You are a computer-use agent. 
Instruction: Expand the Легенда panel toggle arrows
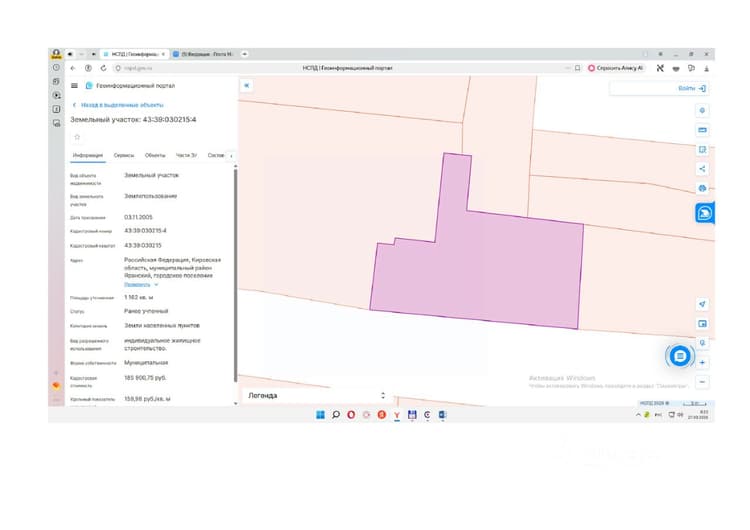coord(383,396)
